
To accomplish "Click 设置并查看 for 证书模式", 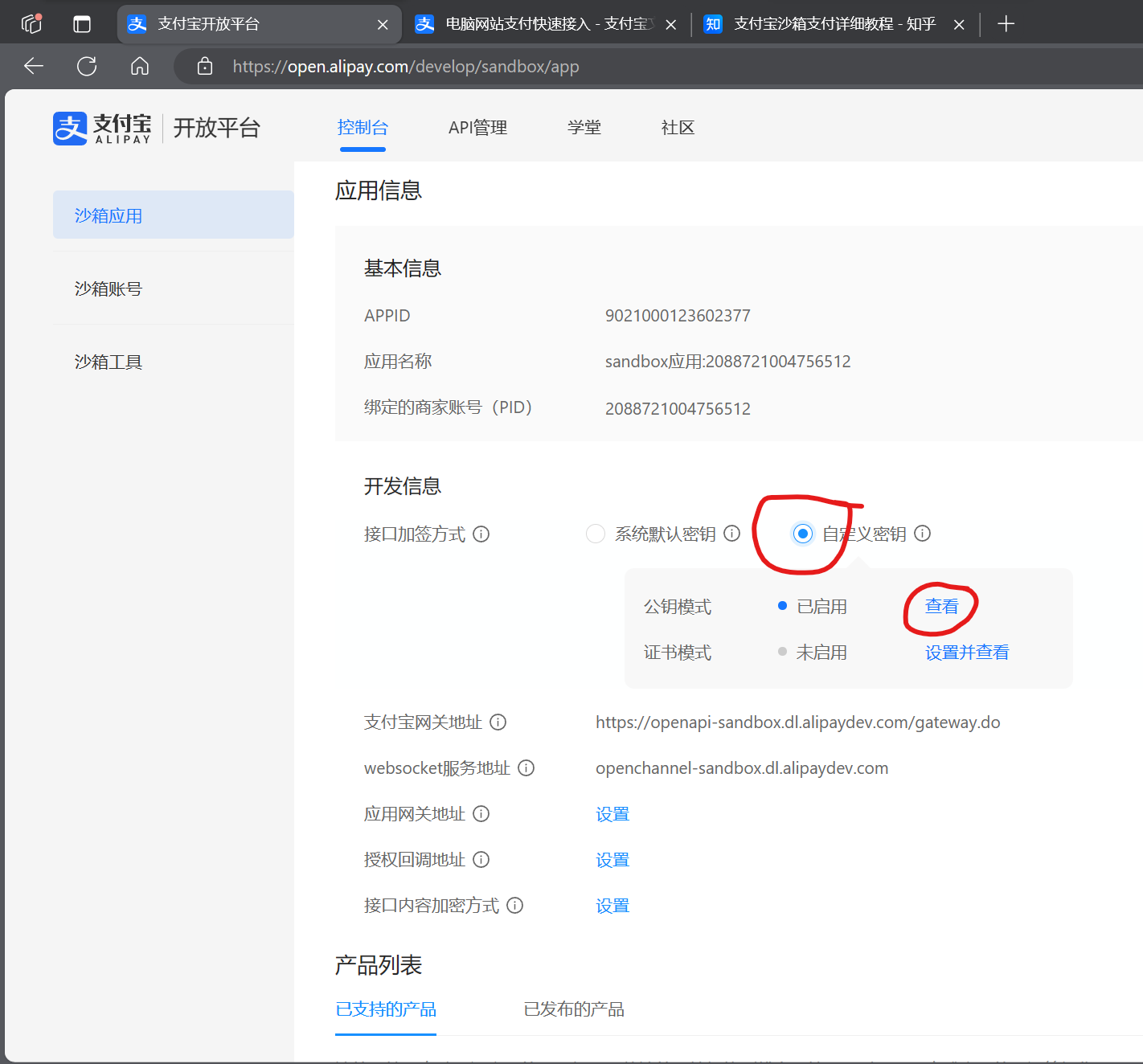I will (x=967, y=653).
